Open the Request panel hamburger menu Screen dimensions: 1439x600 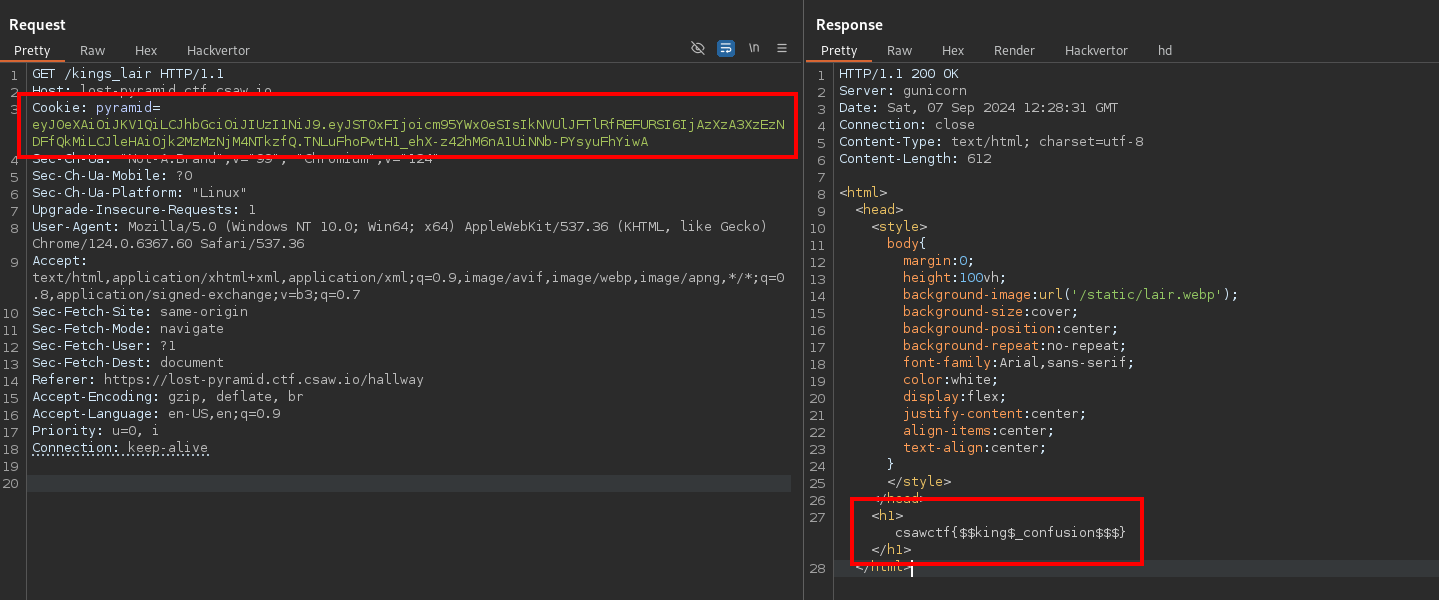click(782, 48)
